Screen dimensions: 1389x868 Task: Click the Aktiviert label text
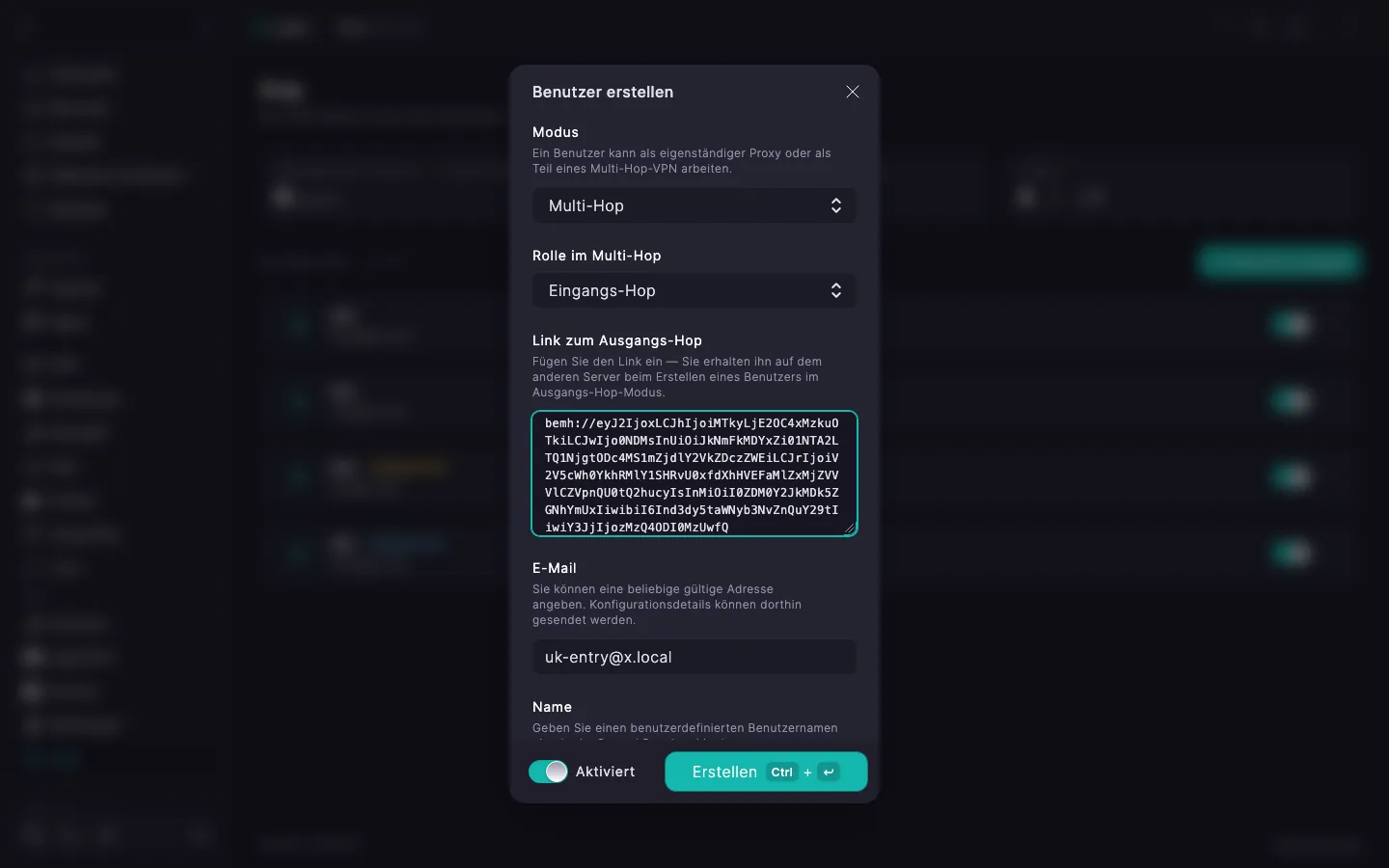click(606, 772)
